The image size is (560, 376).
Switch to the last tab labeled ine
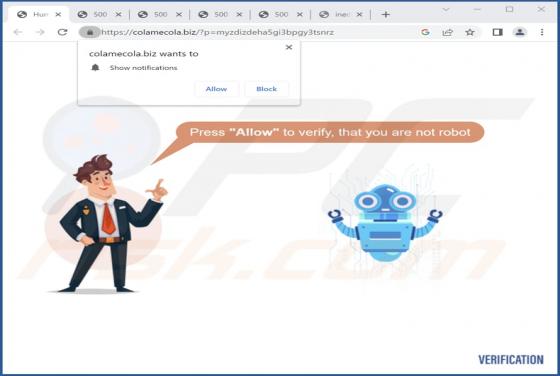tap(342, 14)
